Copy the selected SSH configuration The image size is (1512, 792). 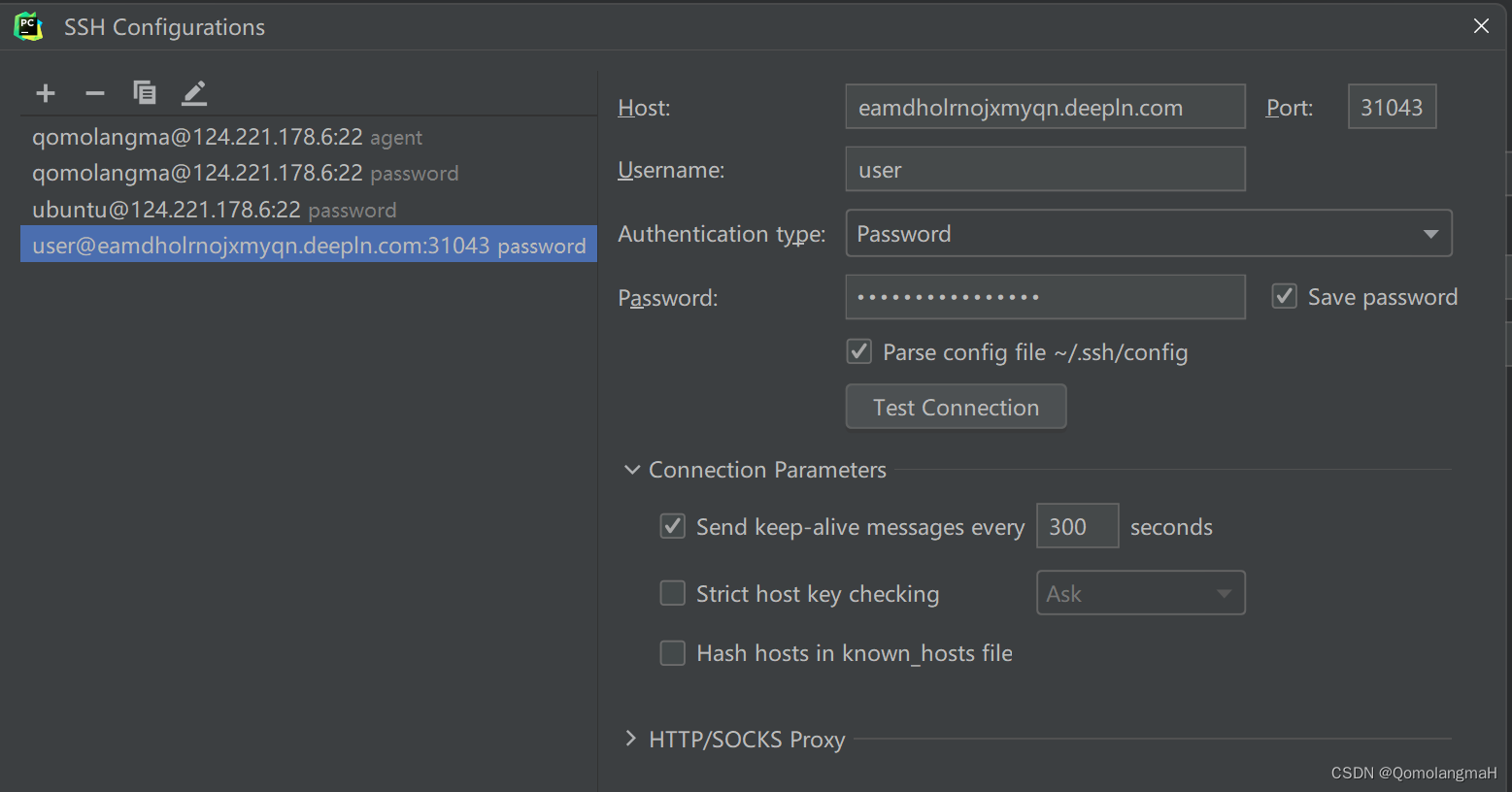tap(144, 92)
